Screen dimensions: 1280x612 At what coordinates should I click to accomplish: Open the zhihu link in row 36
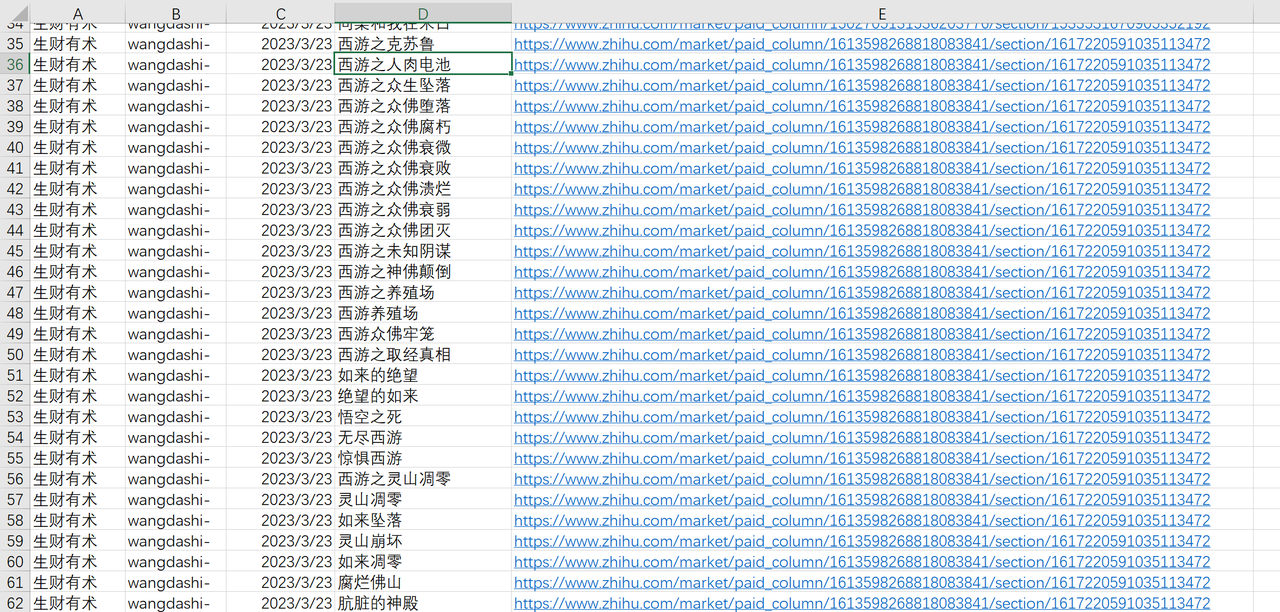click(861, 64)
